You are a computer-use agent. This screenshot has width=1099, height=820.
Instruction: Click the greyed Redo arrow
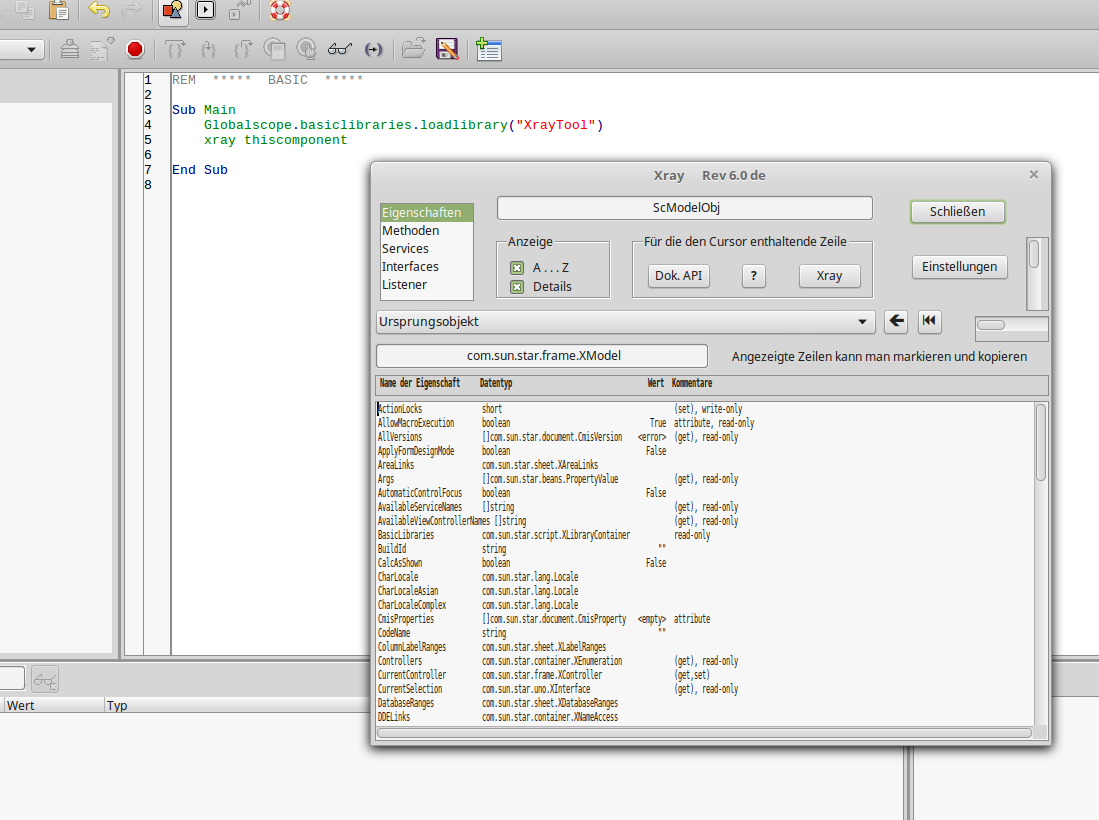(131, 10)
